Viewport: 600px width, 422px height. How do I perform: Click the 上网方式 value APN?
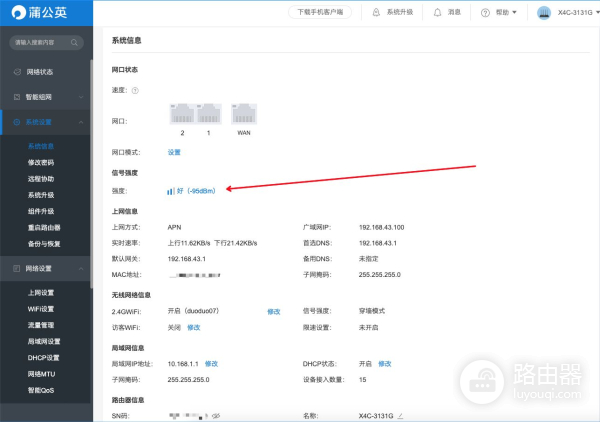[x=174, y=227]
